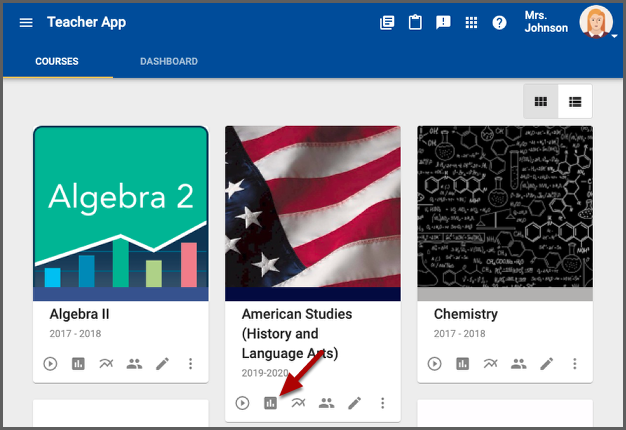Launch Algebra II course play button
This screenshot has height=430, width=626.
[x=50, y=363]
